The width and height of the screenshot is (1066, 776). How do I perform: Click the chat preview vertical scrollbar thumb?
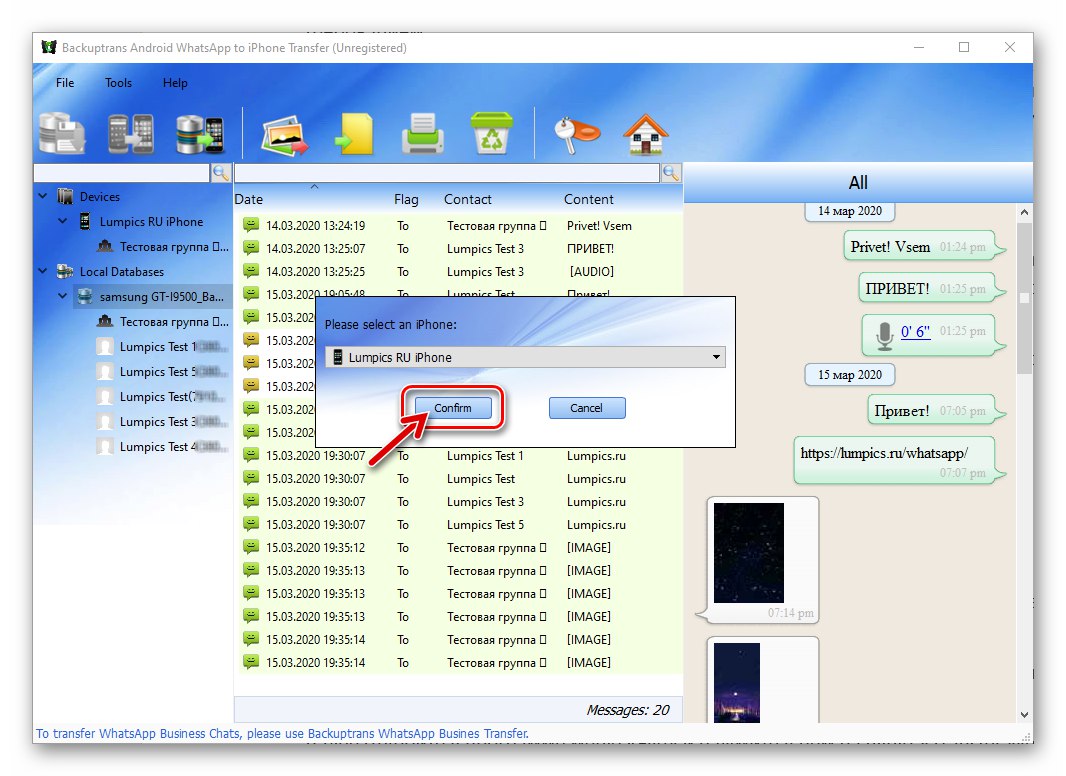point(1025,297)
